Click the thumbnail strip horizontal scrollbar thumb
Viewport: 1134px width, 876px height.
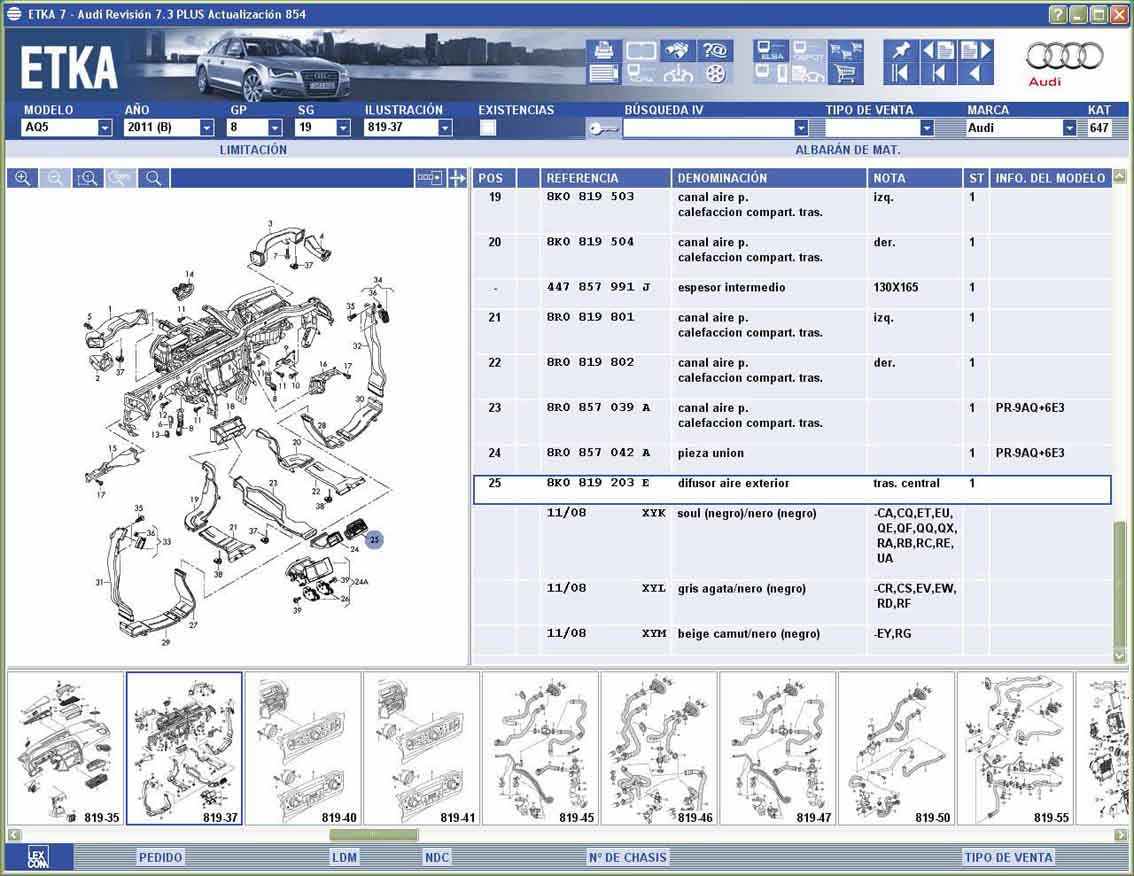(x=373, y=835)
